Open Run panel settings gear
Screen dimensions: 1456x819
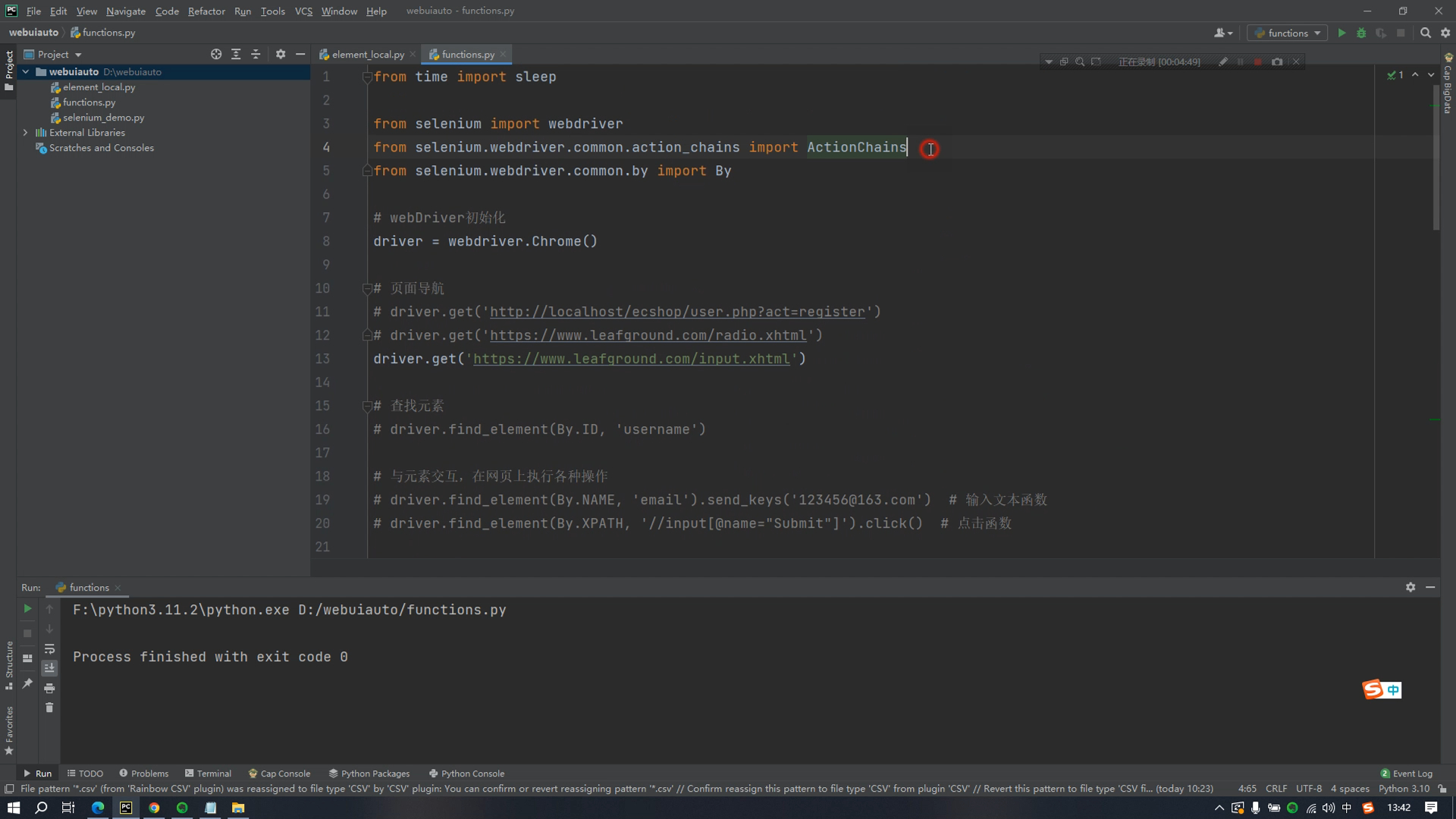click(1410, 587)
